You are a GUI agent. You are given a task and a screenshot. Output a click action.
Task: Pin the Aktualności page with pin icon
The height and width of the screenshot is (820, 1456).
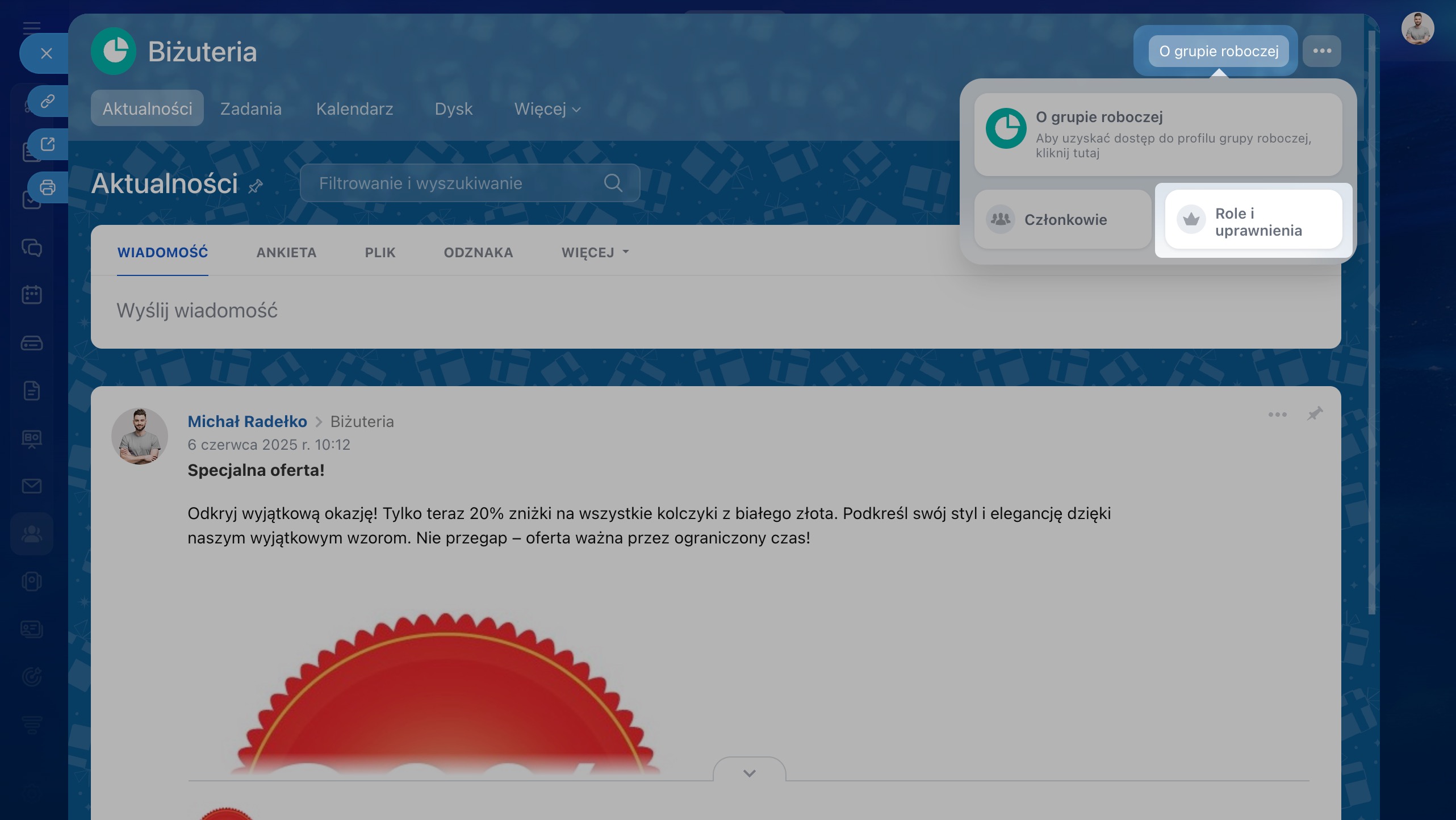[256, 186]
